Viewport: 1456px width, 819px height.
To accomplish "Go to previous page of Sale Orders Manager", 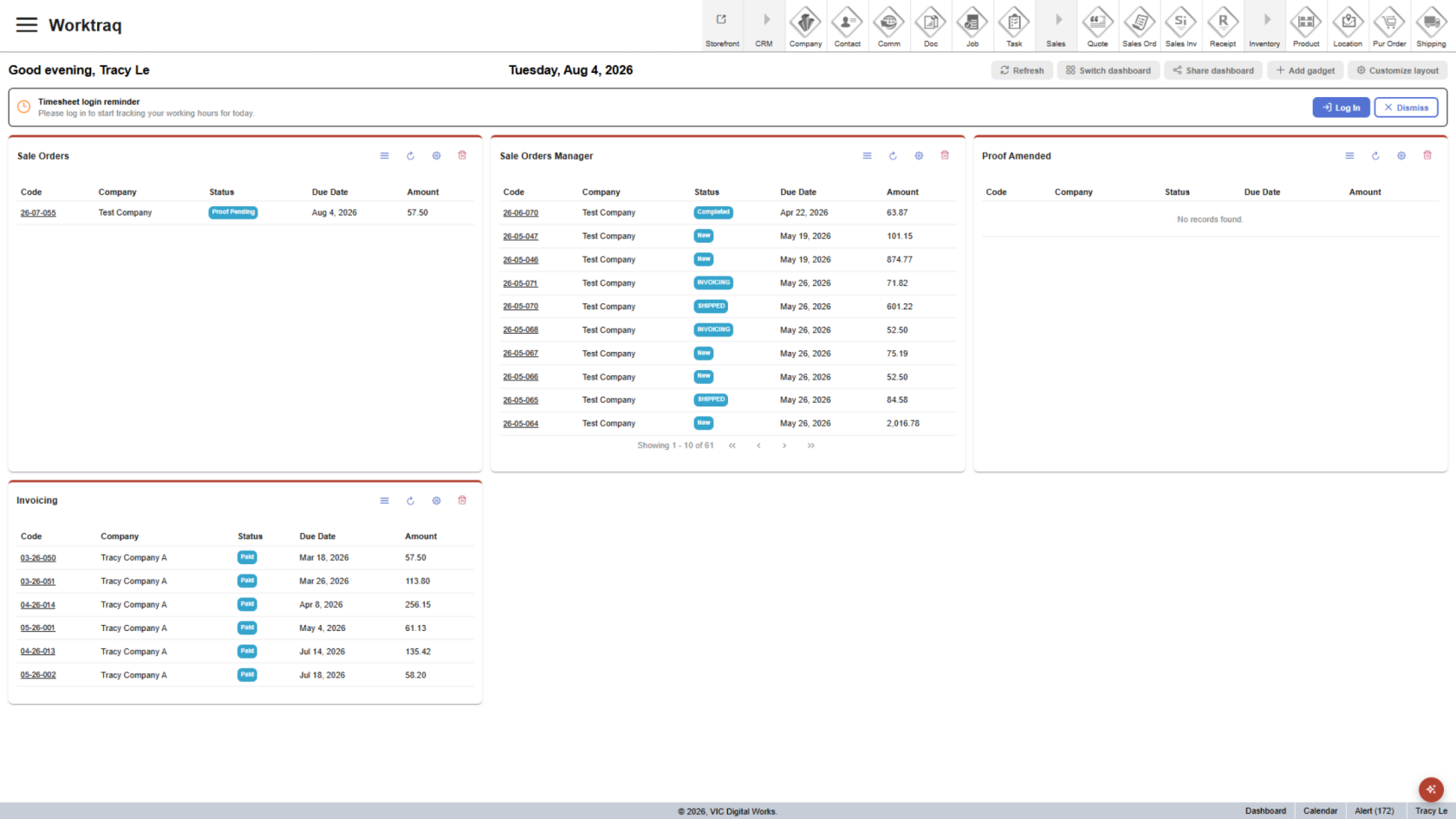I will pos(758,445).
